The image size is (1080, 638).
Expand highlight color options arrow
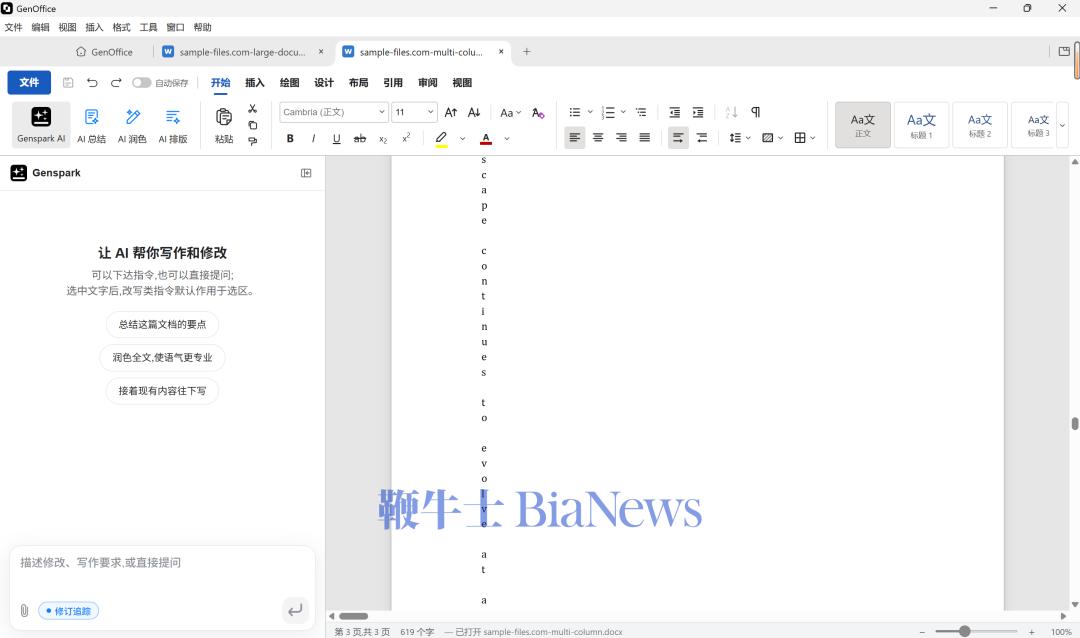coord(462,138)
